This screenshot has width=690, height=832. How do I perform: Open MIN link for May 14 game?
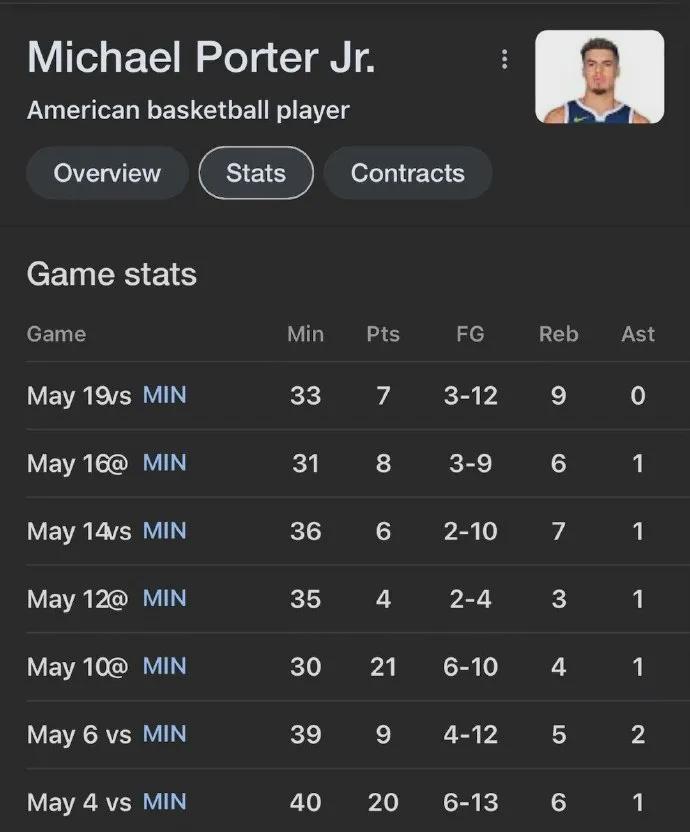(165, 531)
